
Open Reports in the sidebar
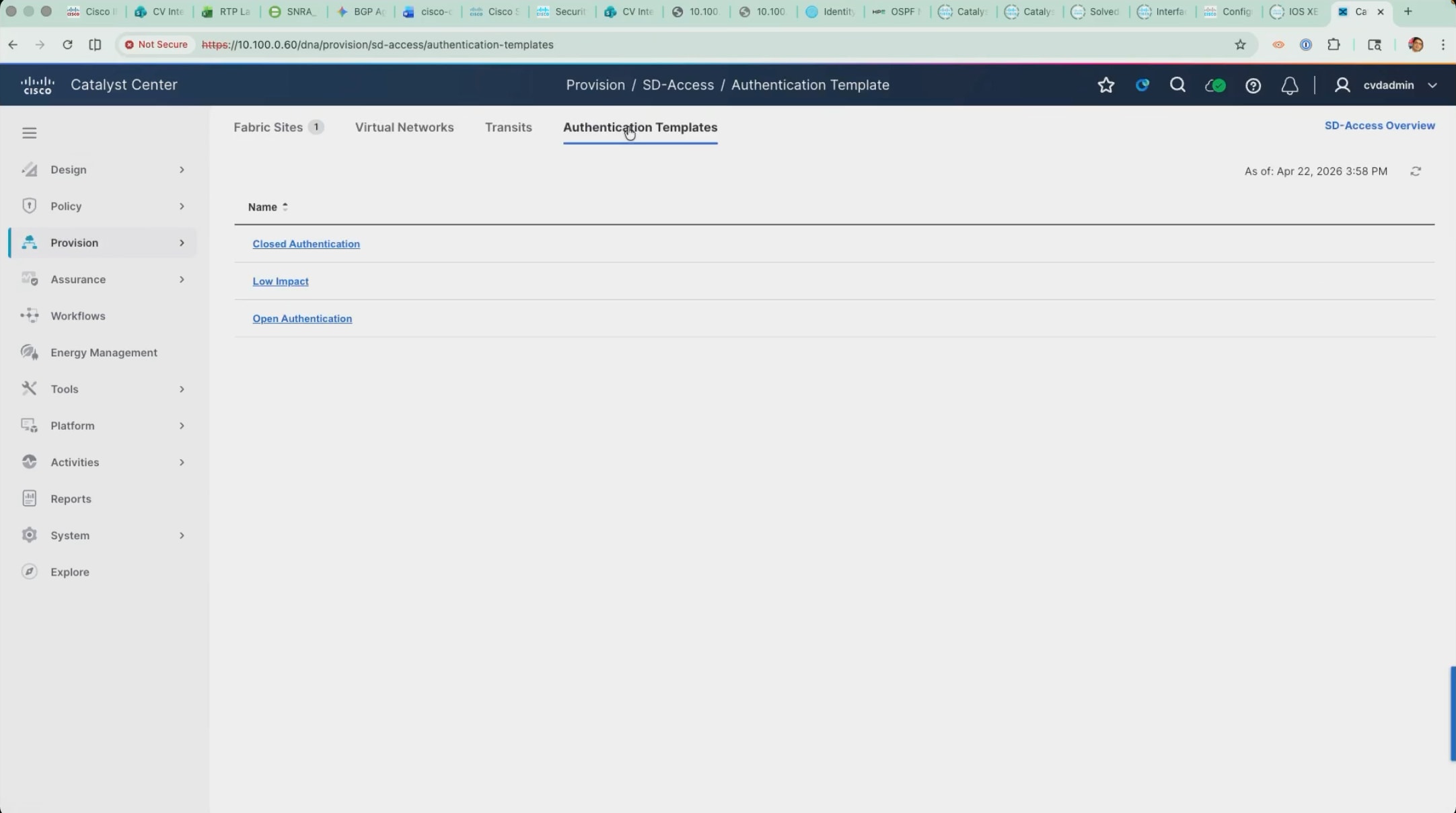pos(71,499)
